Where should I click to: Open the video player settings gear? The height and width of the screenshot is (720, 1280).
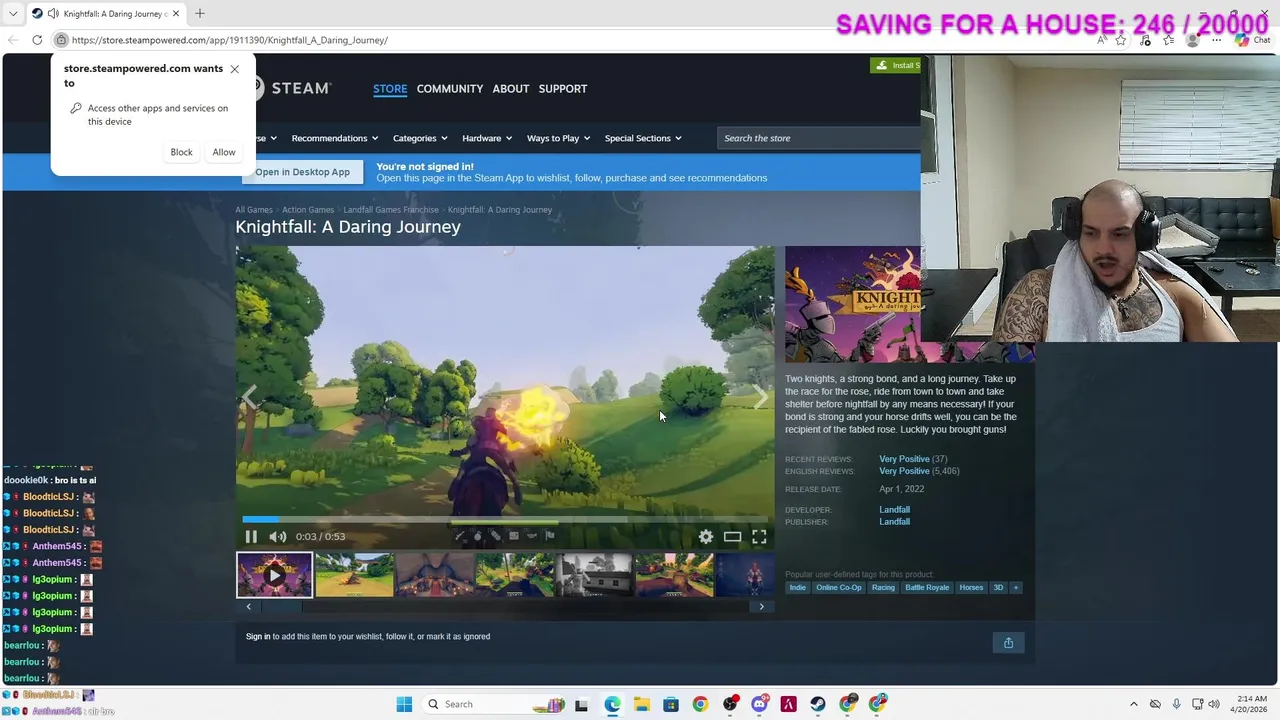(x=706, y=537)
